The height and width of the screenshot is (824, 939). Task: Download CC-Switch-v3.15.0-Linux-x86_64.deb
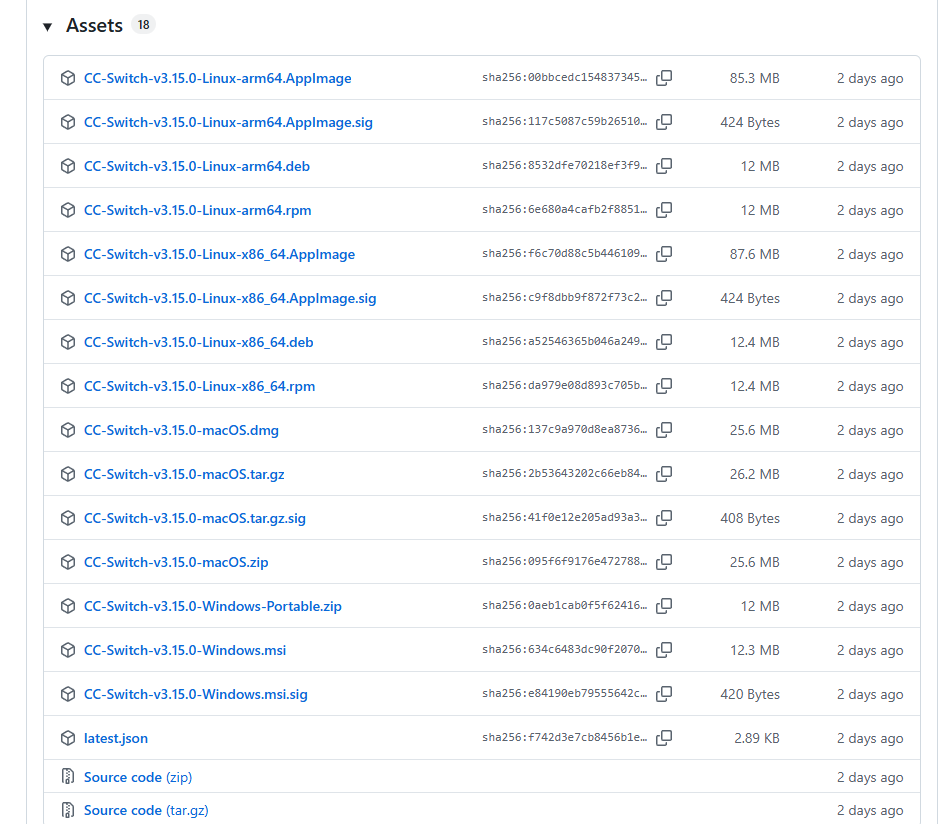tap(199, 343)
